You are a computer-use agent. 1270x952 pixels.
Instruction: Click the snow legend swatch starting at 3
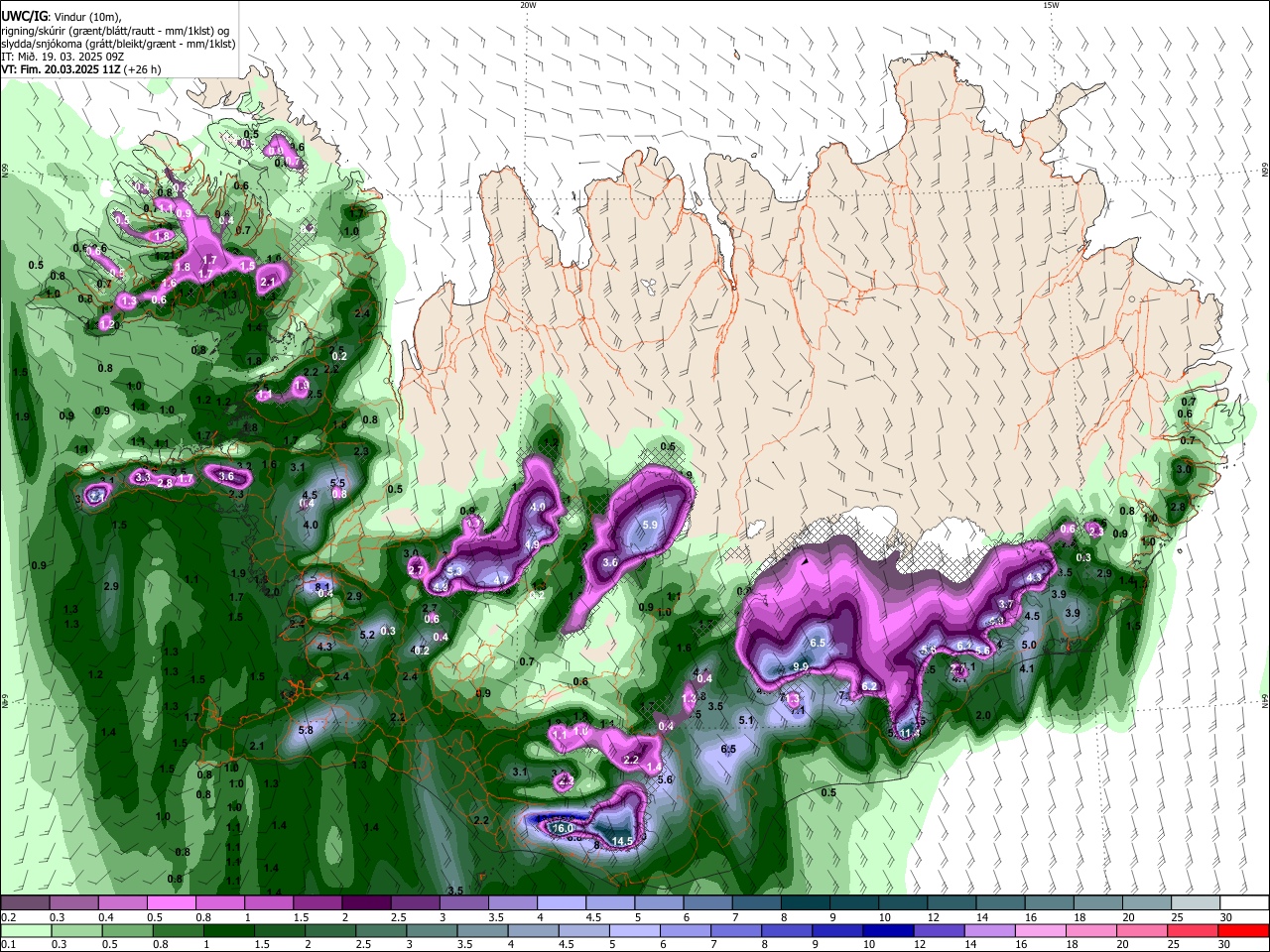(463, 903)
